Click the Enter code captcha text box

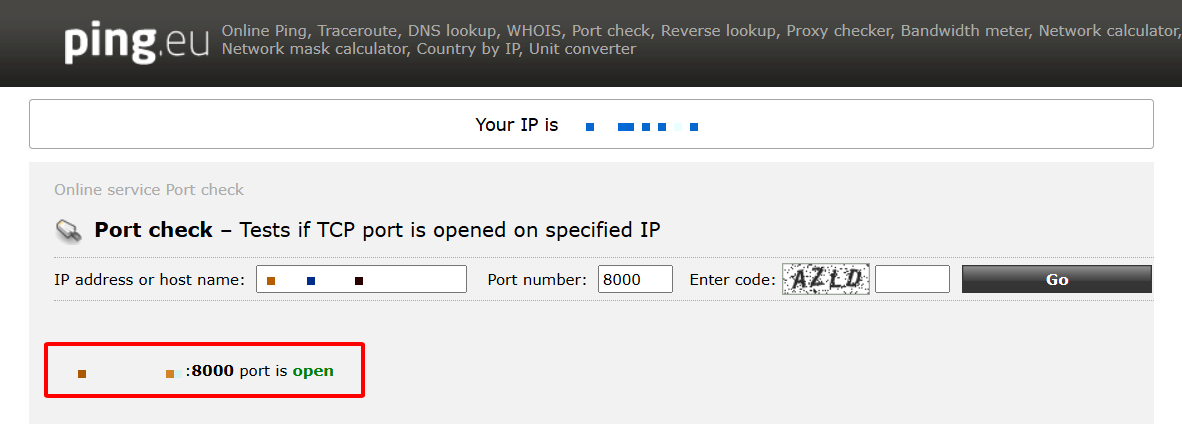click(912, 280)
